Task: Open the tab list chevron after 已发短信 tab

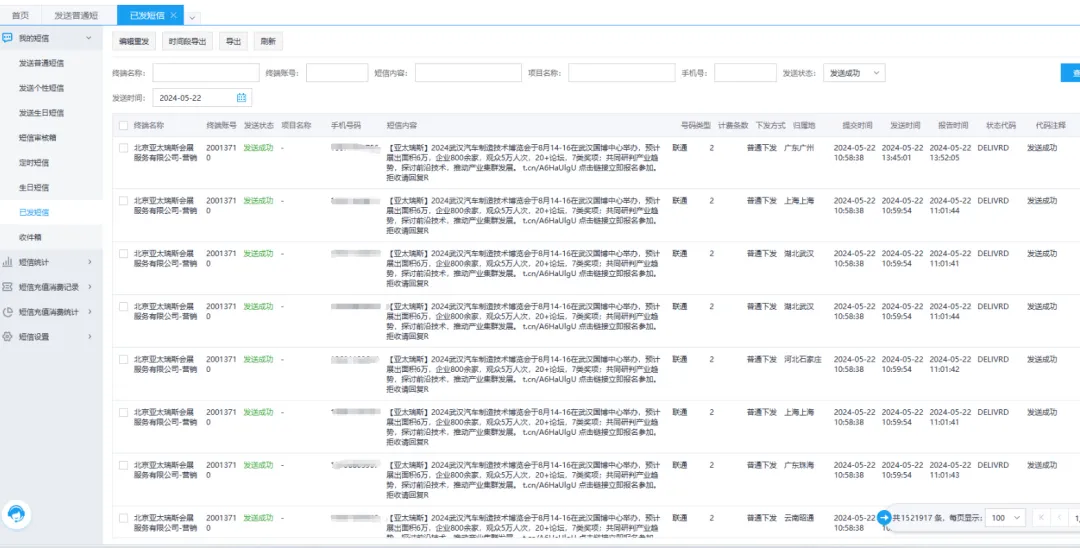Action: pos(193,17)
